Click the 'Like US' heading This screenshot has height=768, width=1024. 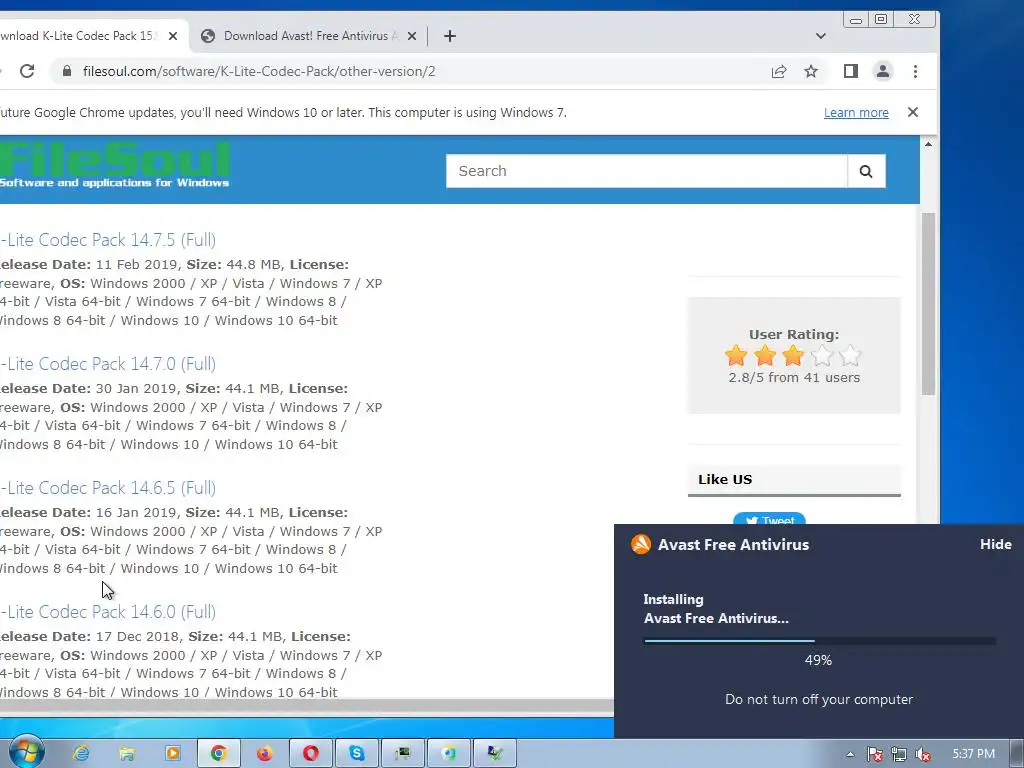point(725,479)
